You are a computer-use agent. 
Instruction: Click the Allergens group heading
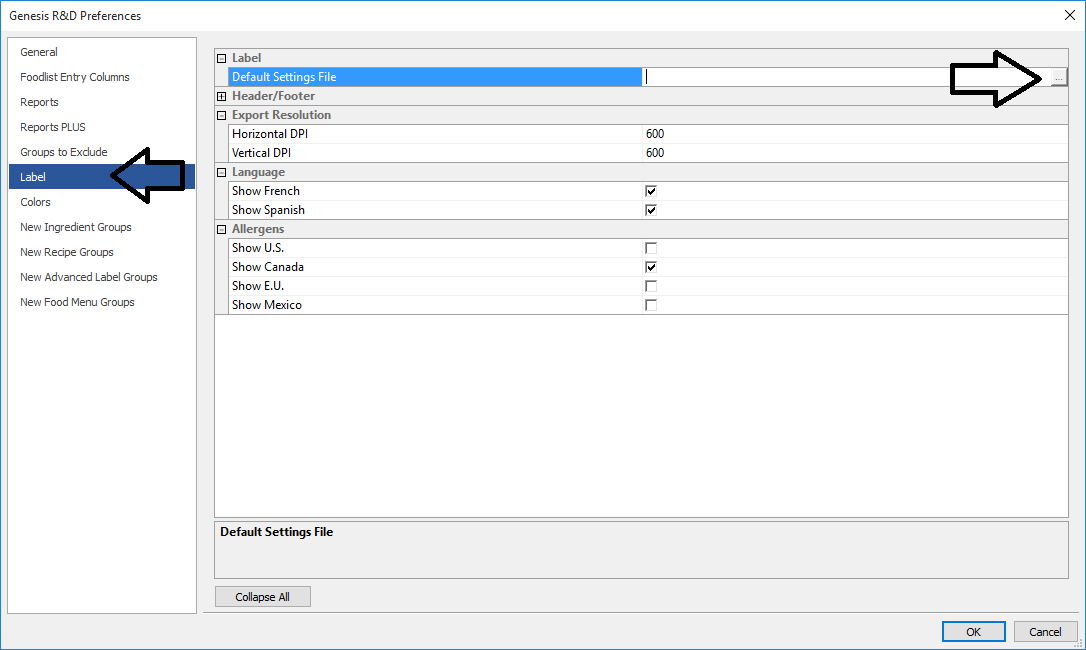(x=258, y=229)
